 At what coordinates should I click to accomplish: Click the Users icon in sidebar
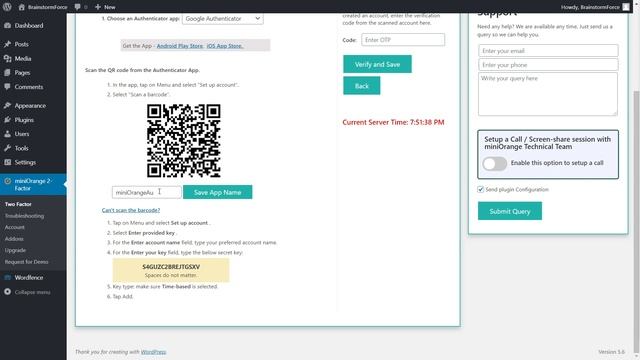pyautogui.click(x=7, y=134)
